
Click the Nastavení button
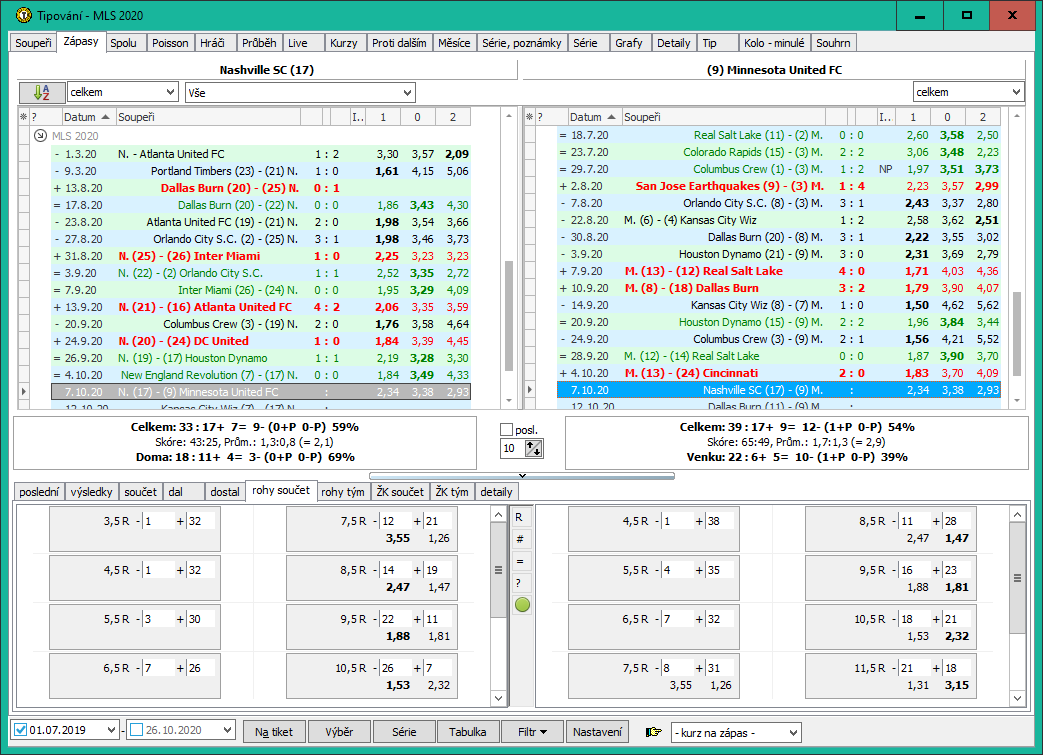coord(597,732)
